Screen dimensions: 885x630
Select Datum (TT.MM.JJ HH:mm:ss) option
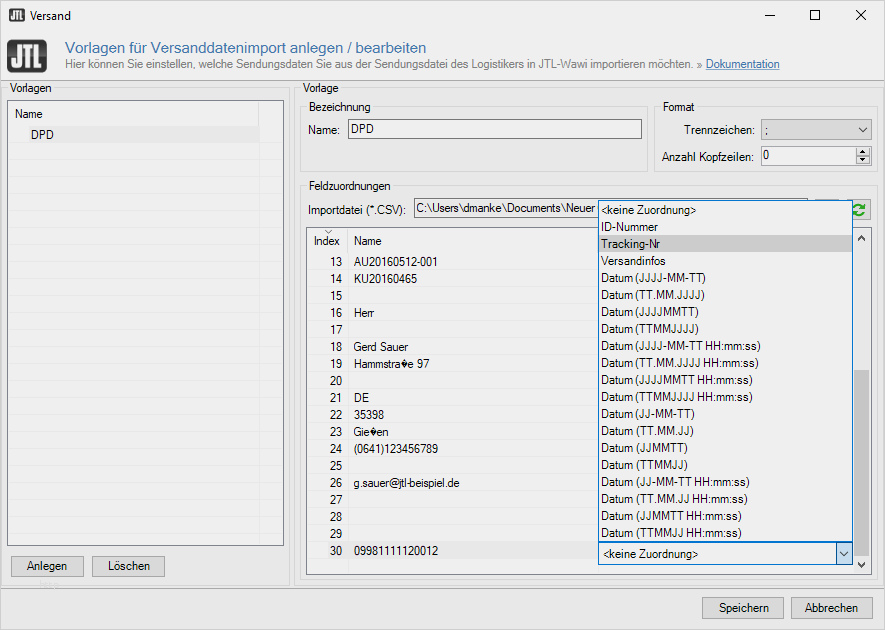click(x=725, y=498)
